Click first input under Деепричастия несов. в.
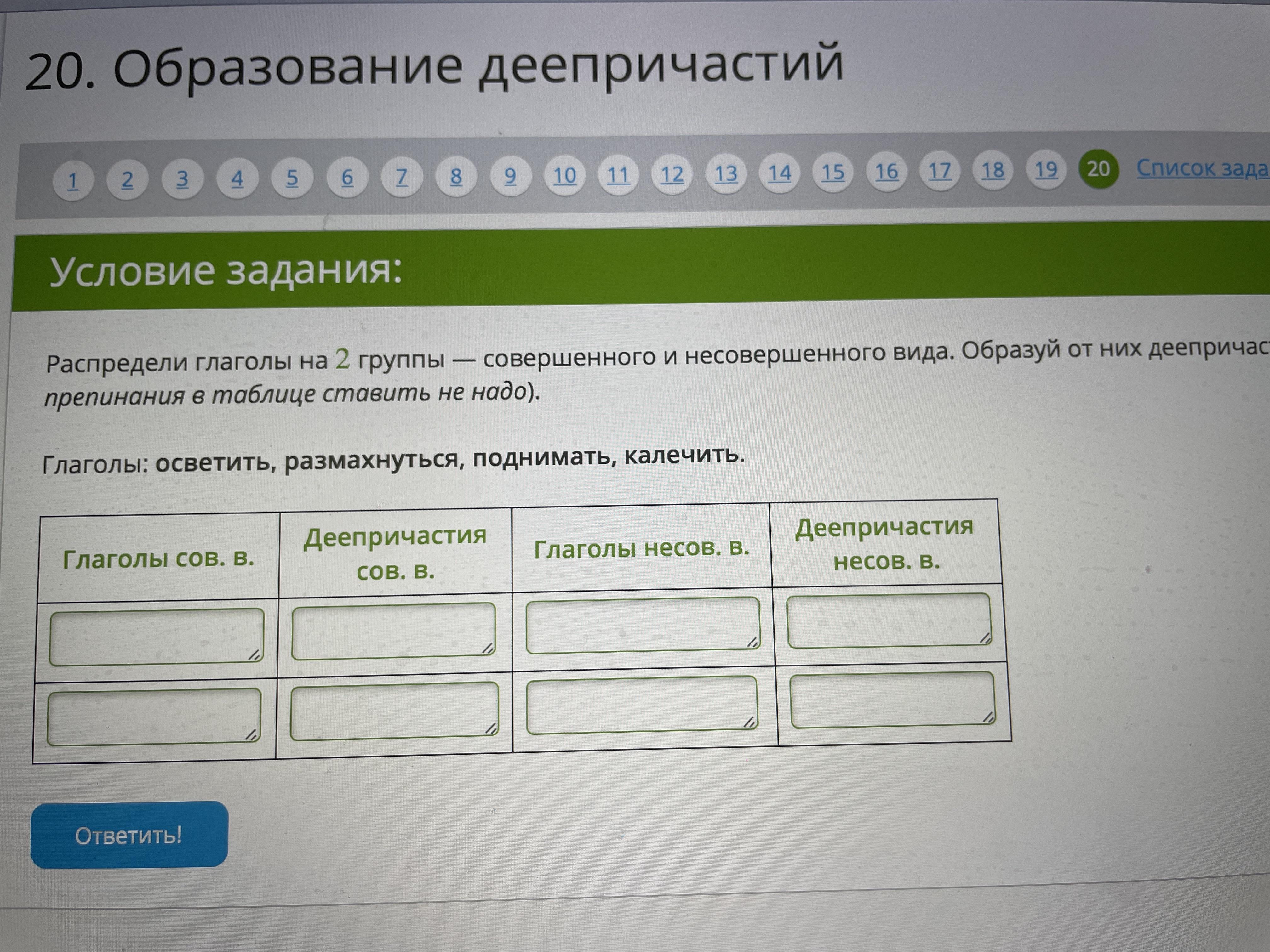The height and width of the screenshot is (952, 1270). click(x=888, y=620)
